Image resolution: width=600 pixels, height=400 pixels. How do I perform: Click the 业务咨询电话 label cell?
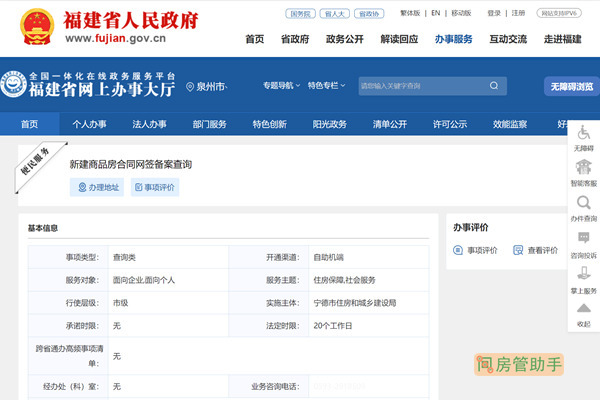click(x=269, y=387)
